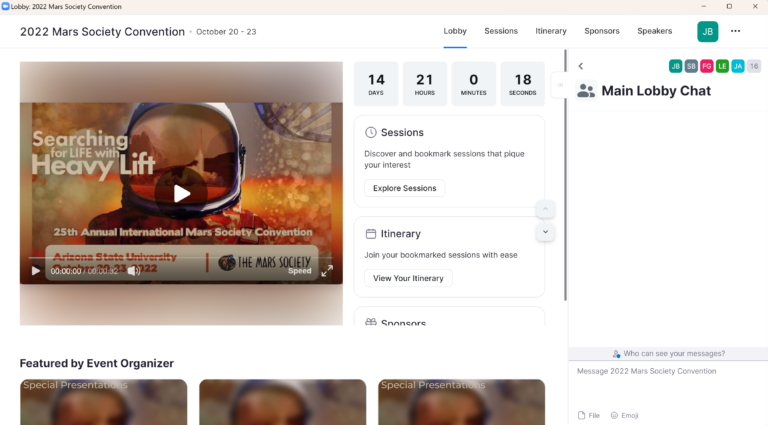Enter fullscreen for the video

pyautogui.click(x=327, y=271)
